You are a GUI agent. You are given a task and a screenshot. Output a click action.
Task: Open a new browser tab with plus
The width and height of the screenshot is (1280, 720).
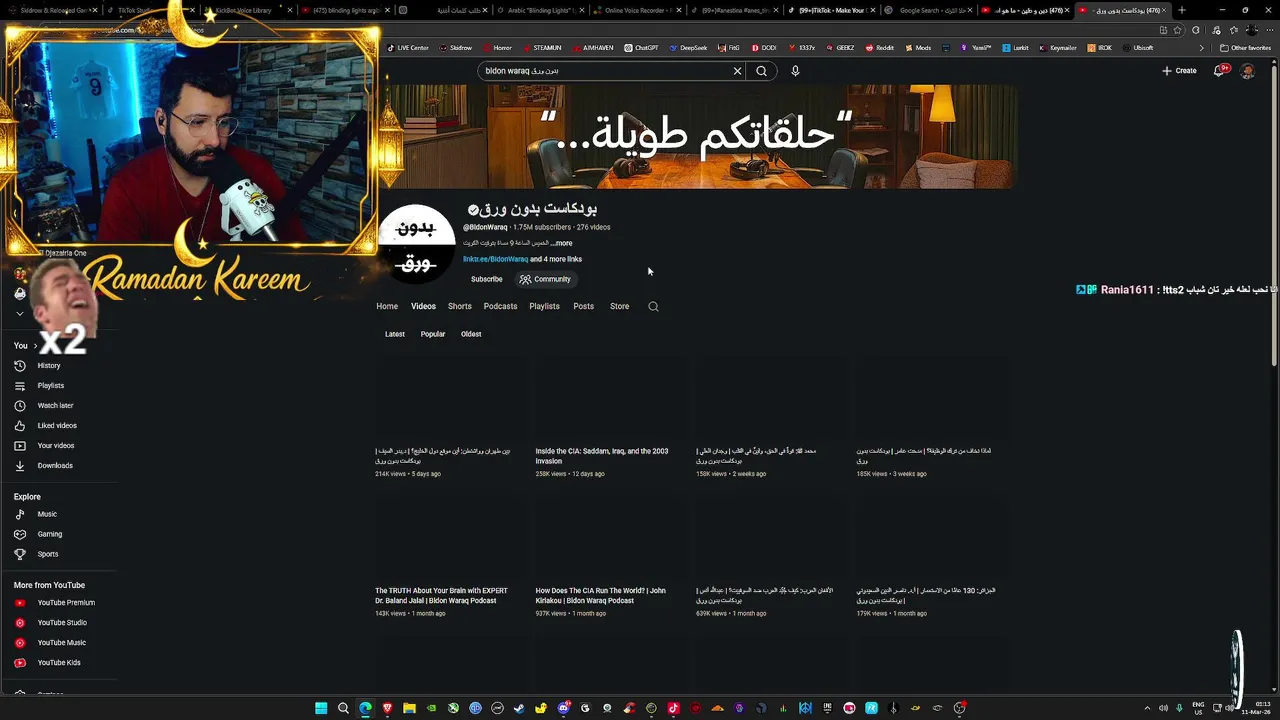tap(1182, 10)
